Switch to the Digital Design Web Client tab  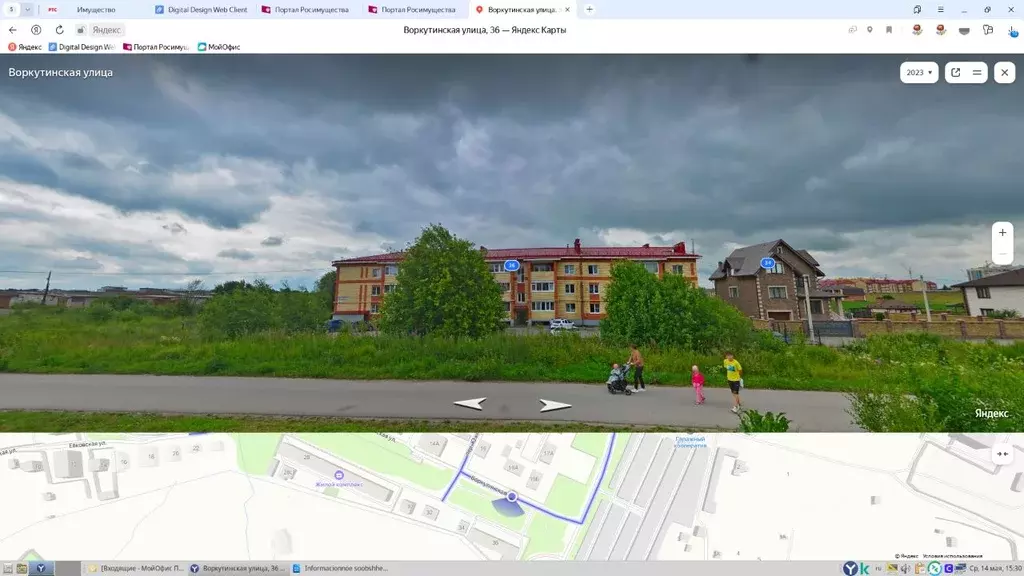tap(201, 10)
